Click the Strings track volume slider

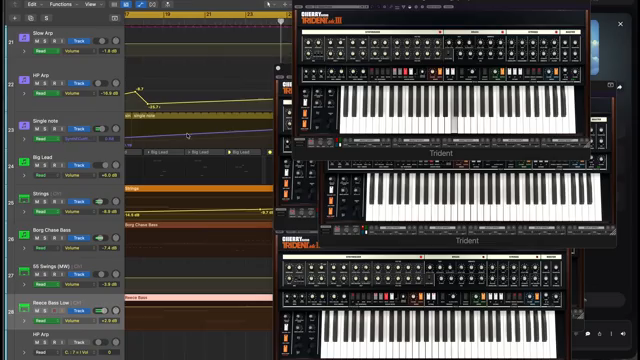pyautogui.click(x=100, y=202)
